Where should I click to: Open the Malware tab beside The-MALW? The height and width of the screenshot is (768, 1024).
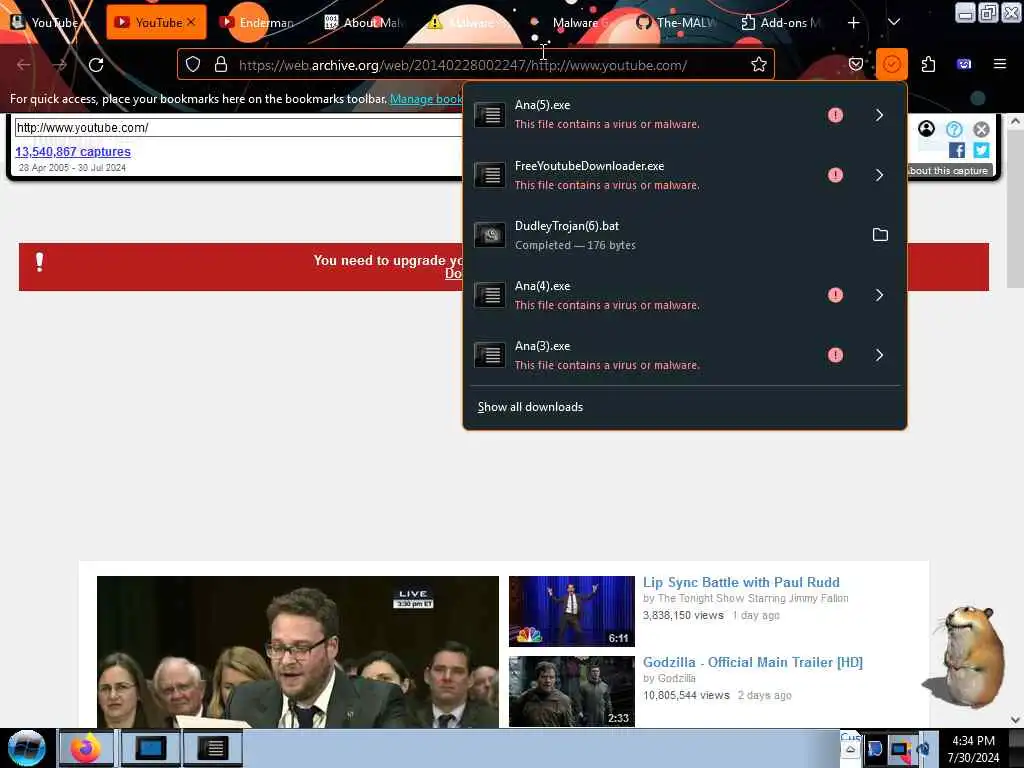coord(573,22)
